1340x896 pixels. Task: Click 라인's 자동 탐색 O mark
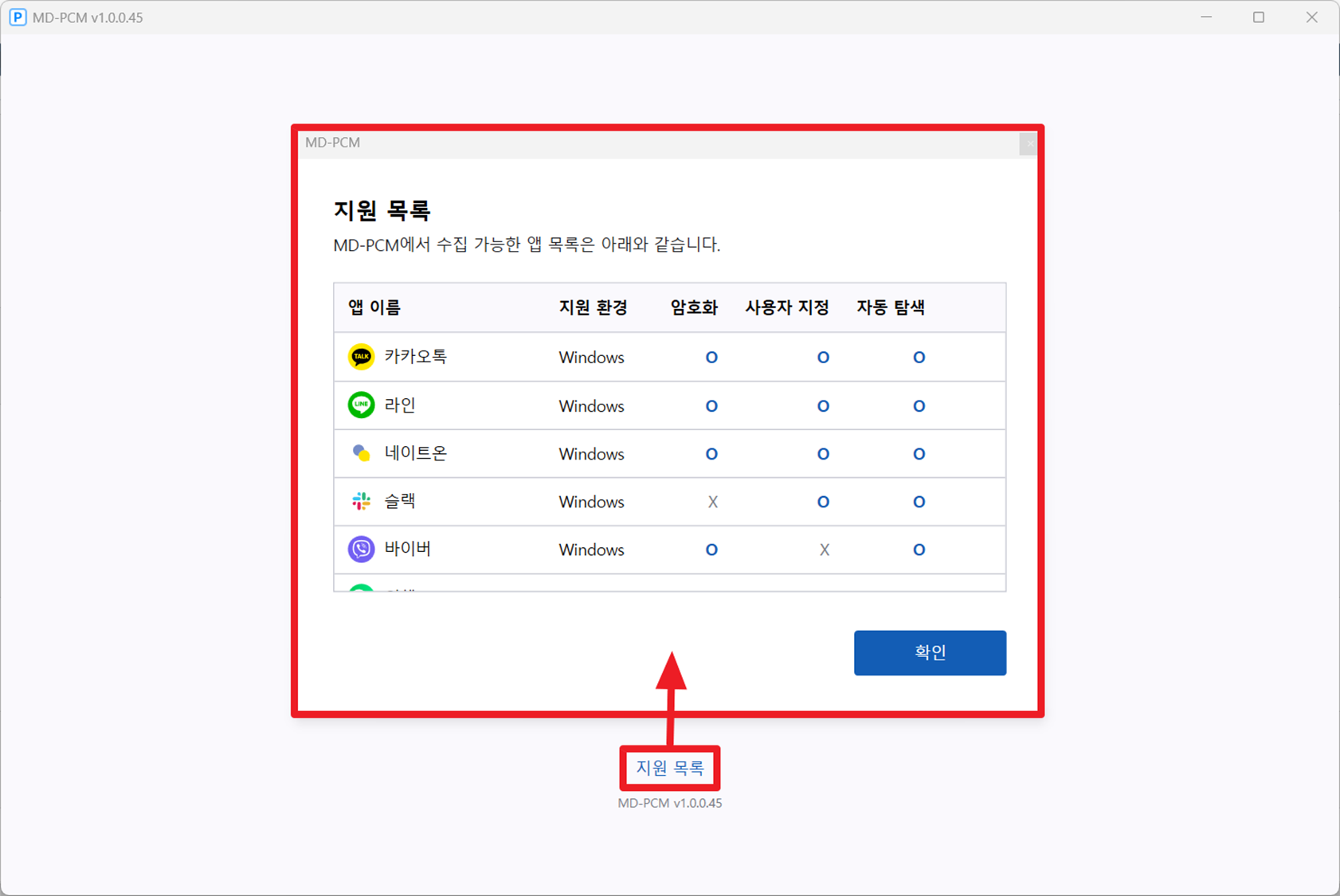[919, 406]
